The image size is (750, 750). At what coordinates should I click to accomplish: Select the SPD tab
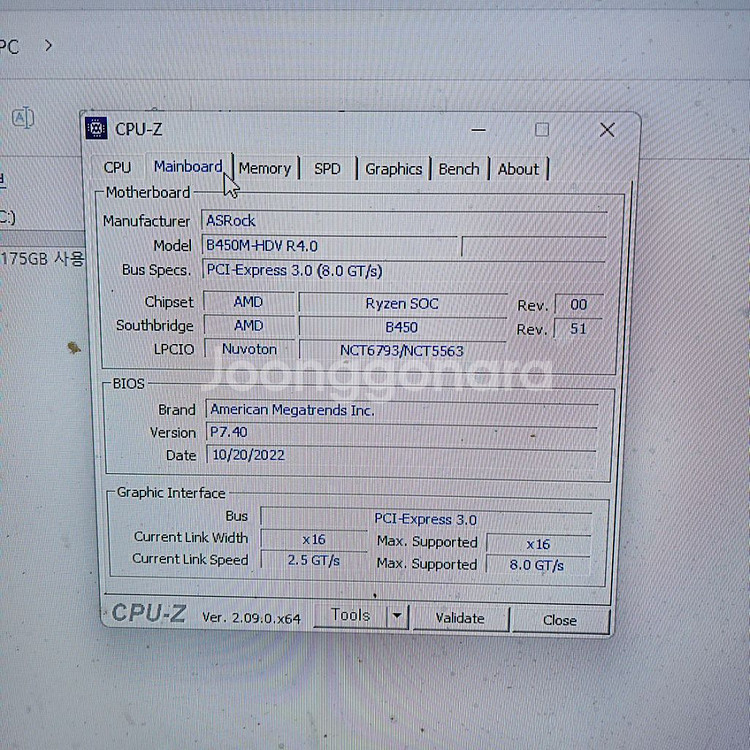pyautogui.click(x=327, y=169)
